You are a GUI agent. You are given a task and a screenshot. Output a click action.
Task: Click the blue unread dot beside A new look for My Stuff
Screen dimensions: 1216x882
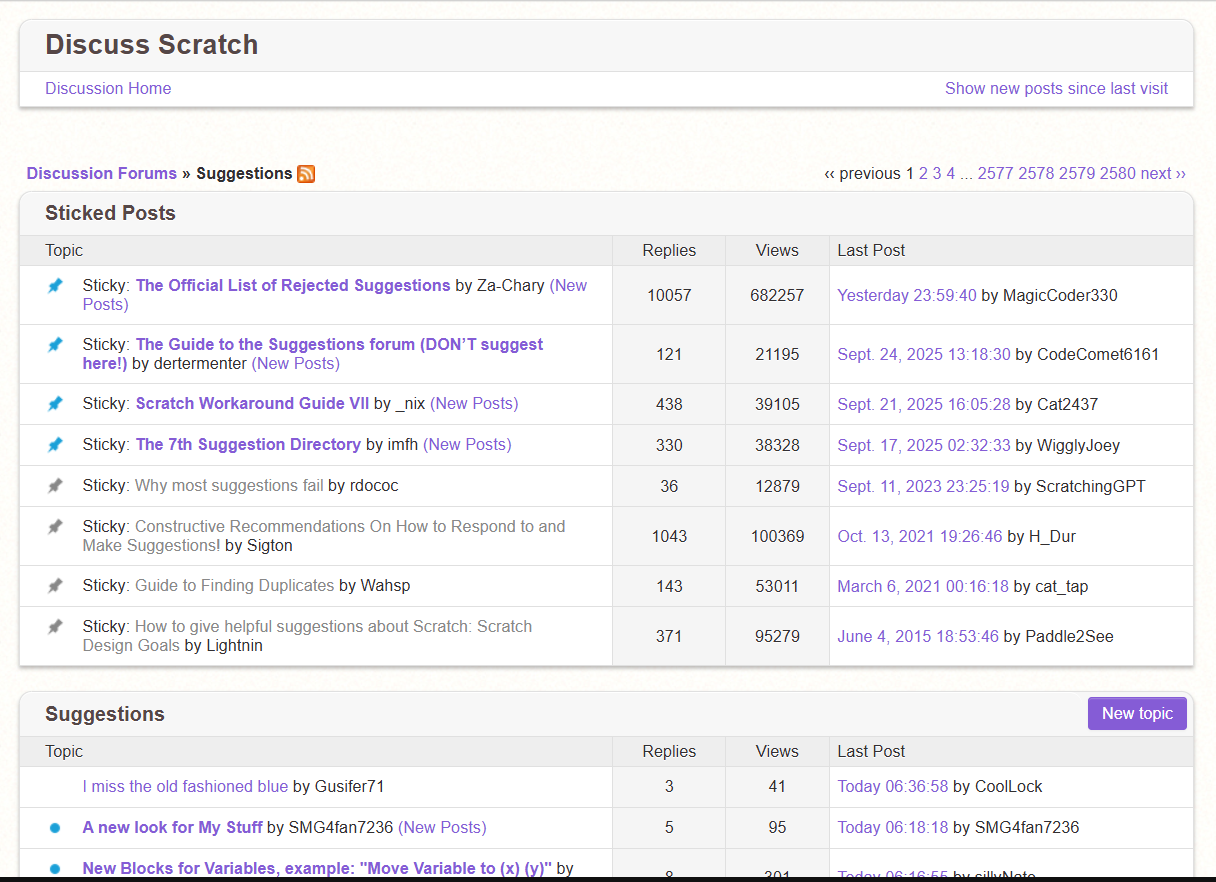pyautogui.click(x=55, y=828)
